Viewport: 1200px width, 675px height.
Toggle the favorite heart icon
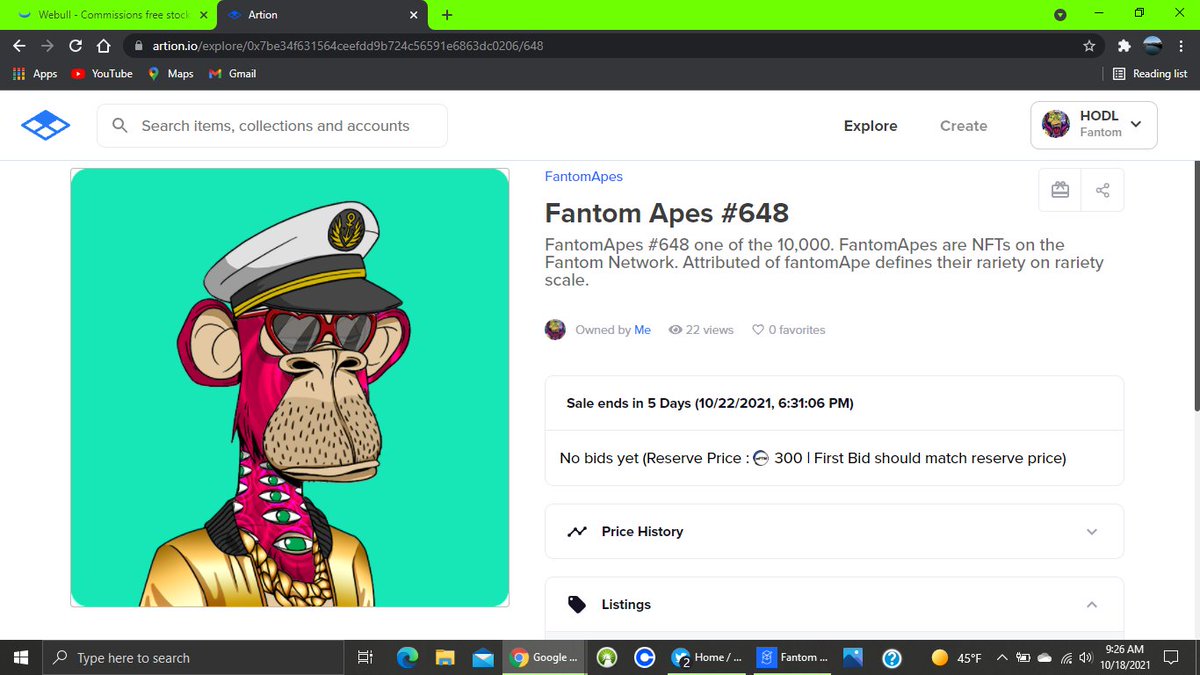coord(758,330)
